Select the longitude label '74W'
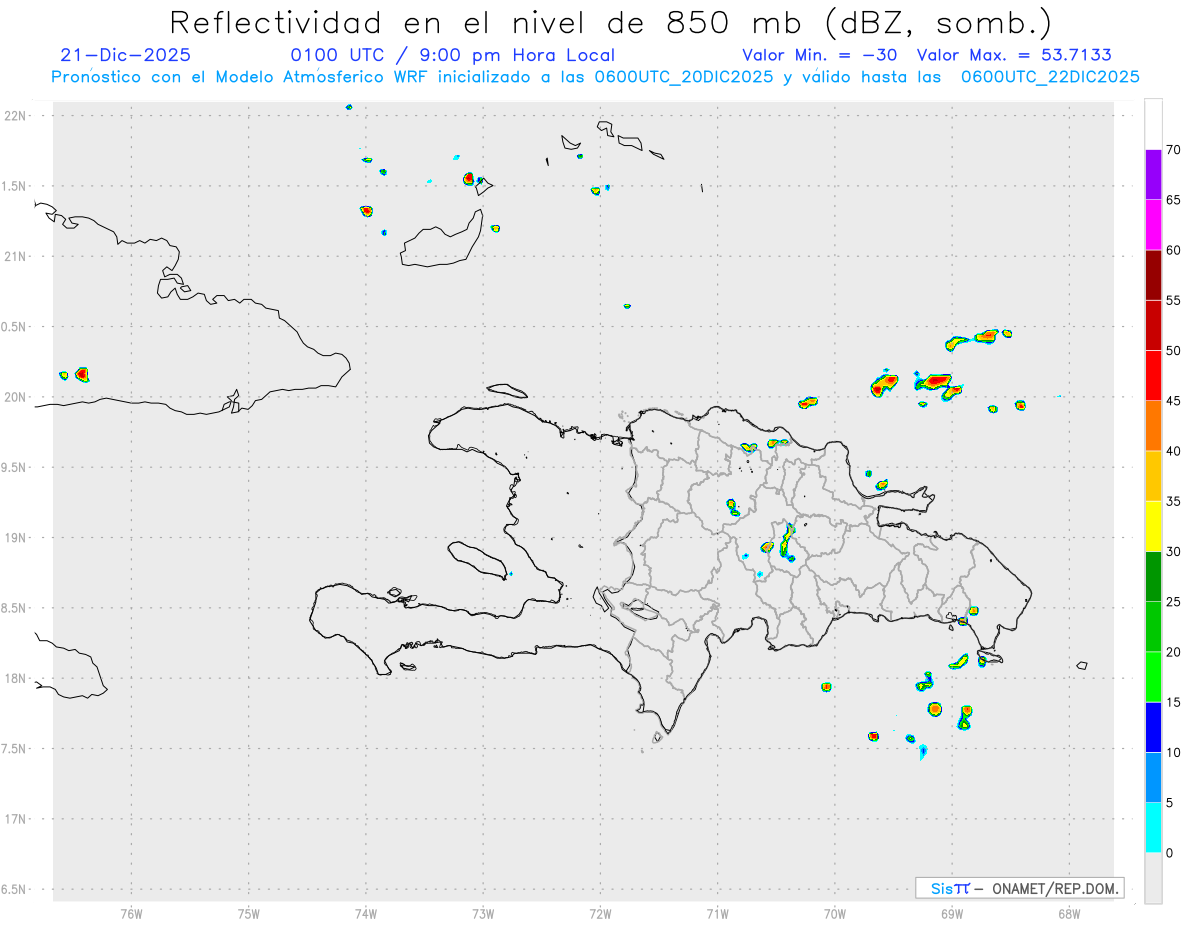The height and width of the screenshot is (927, 1200). (366, 914)
